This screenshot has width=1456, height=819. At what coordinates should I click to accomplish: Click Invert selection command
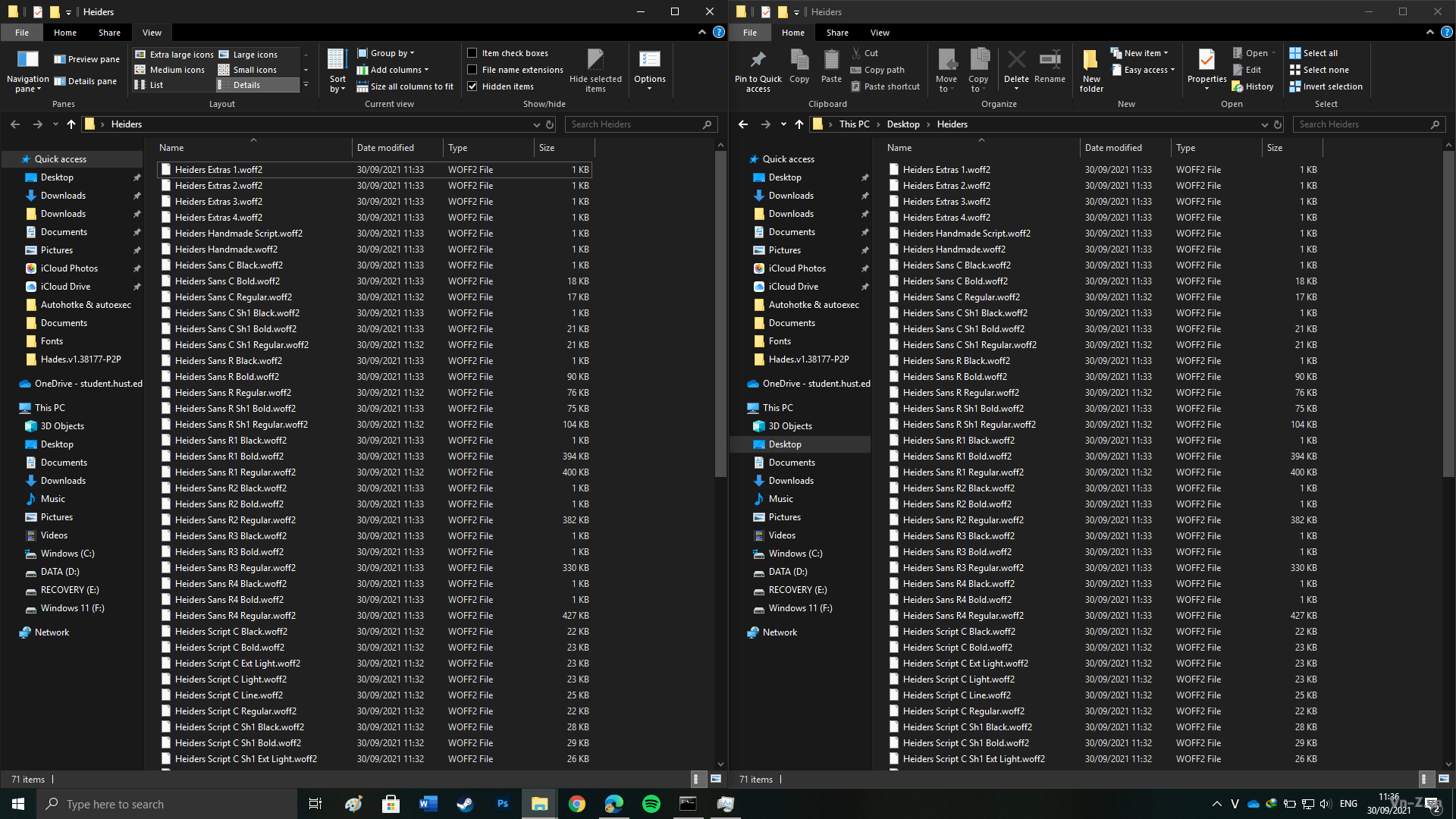click(x=1326, y=86)
